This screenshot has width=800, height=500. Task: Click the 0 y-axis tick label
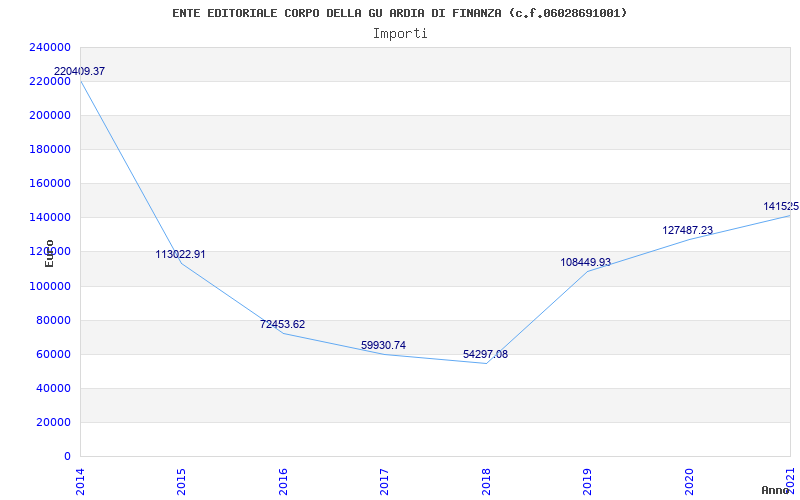click(x=67, y=456)
